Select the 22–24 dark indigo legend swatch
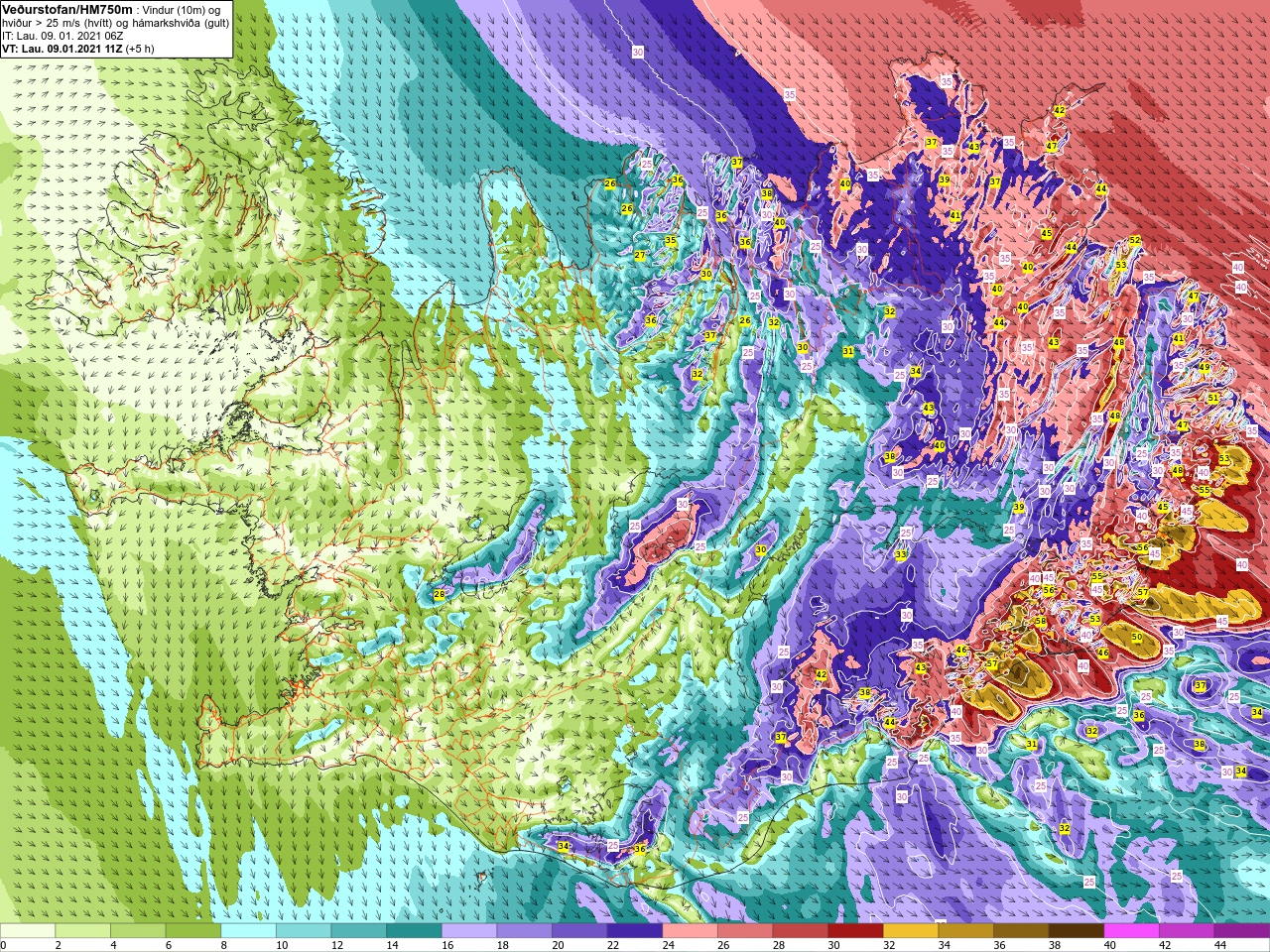1270x952 pixels. (635, 931)
